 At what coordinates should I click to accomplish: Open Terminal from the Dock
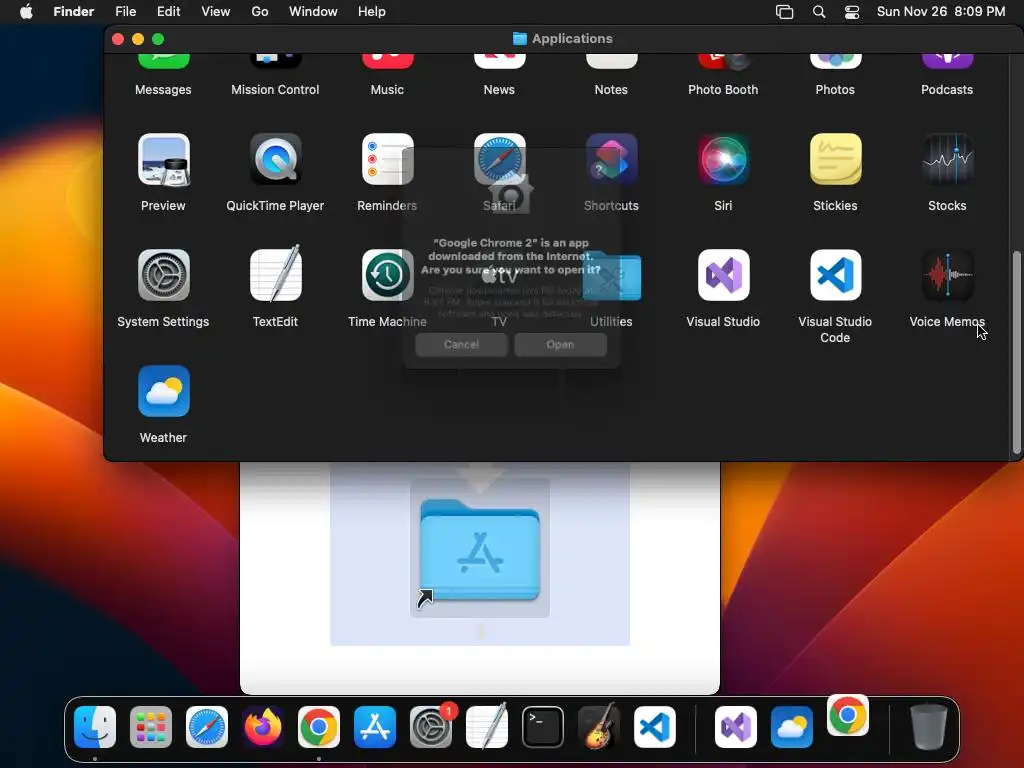543,727
